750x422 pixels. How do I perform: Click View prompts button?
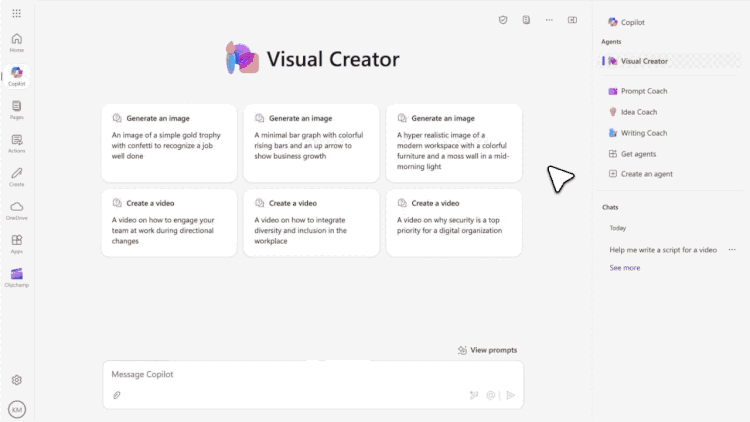(x=487, y=350)
